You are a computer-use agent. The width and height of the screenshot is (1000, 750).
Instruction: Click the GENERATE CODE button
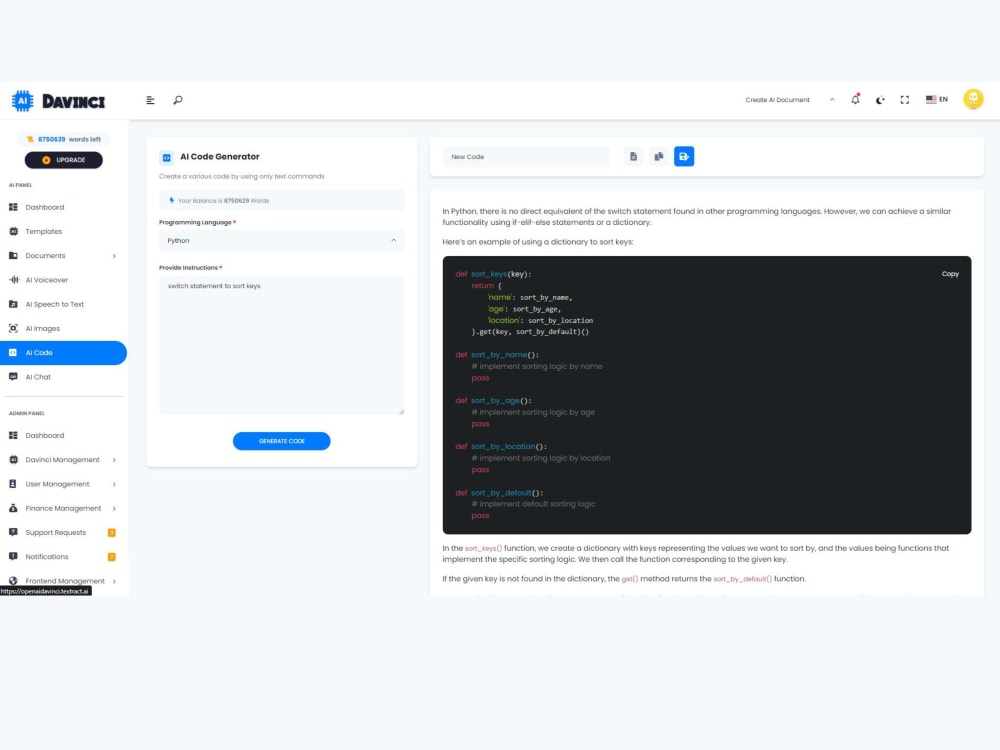[281, 441]
